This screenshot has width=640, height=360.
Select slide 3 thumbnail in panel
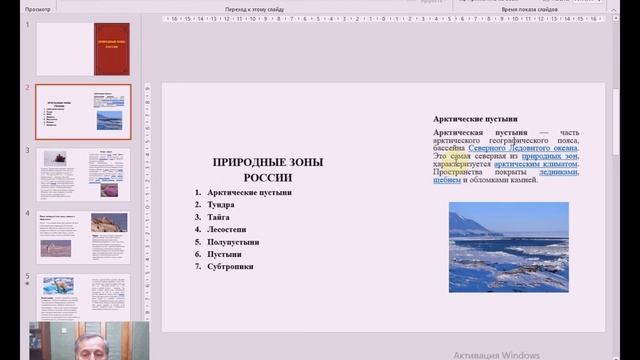pos(83,175)
